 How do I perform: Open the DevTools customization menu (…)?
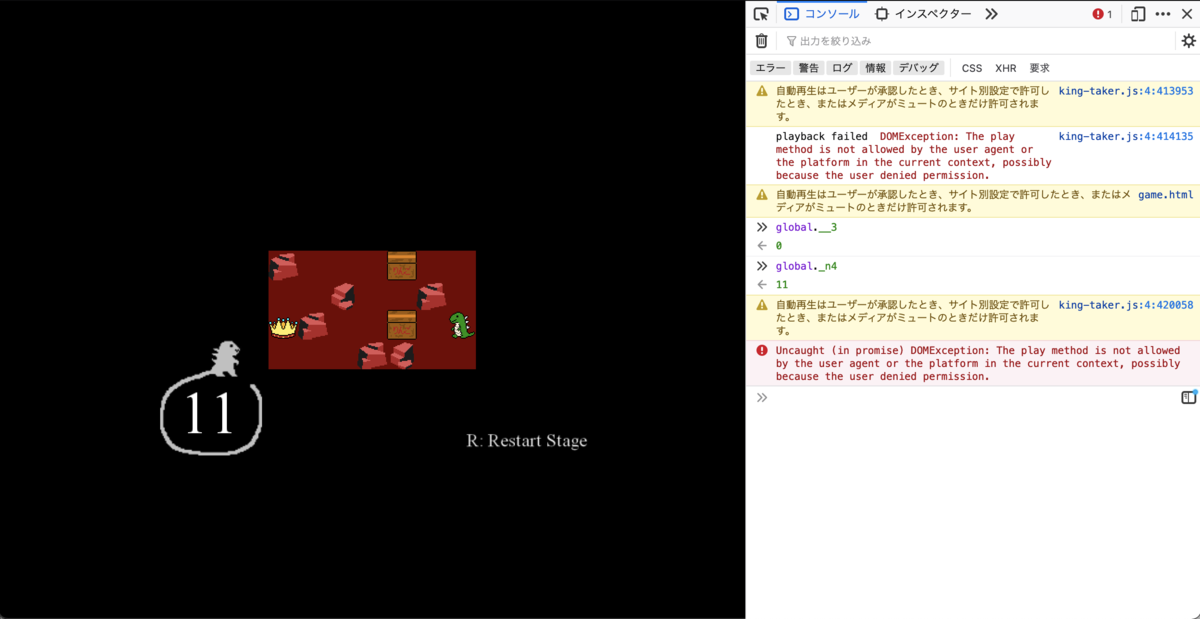coord(1163,14)
